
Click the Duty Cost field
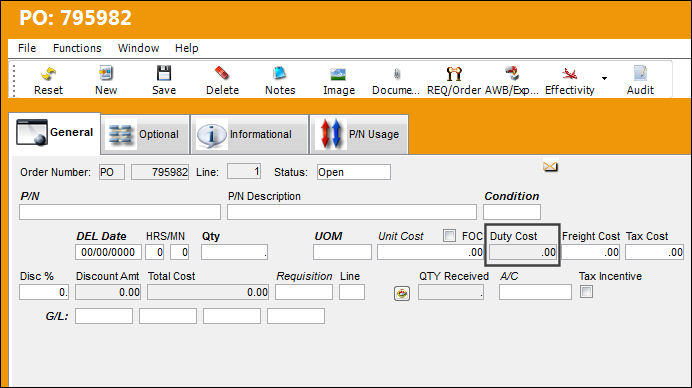pos(523,252)
